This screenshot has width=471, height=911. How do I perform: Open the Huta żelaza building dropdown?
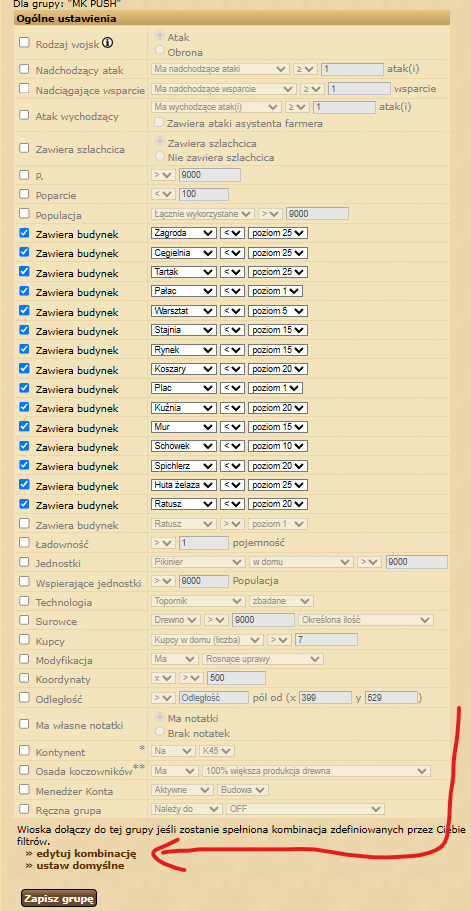coord(183,485)
